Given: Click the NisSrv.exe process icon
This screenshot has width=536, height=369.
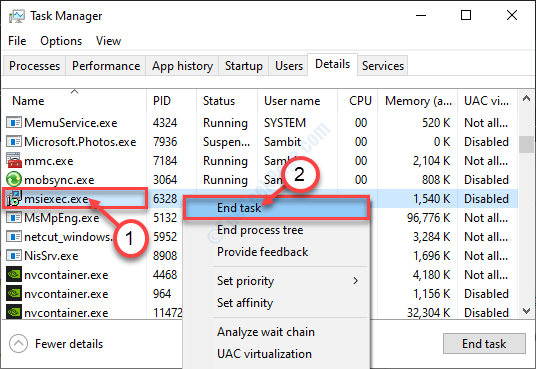Looking at the screenshot, I should [14, 255].
